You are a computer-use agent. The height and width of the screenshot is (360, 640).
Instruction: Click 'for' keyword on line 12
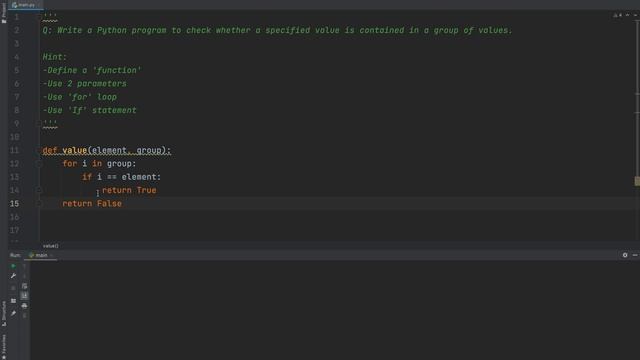[x=70, y=164]
